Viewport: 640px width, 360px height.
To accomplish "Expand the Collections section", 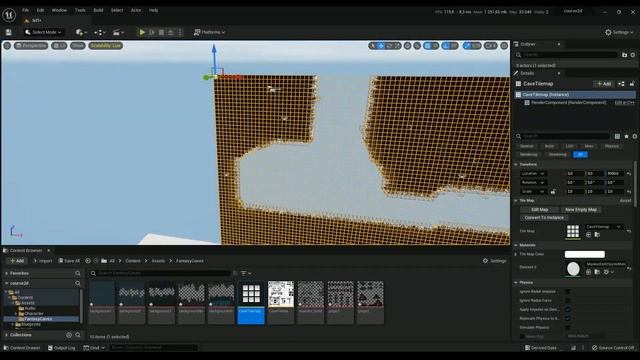I will click(7, 335).
